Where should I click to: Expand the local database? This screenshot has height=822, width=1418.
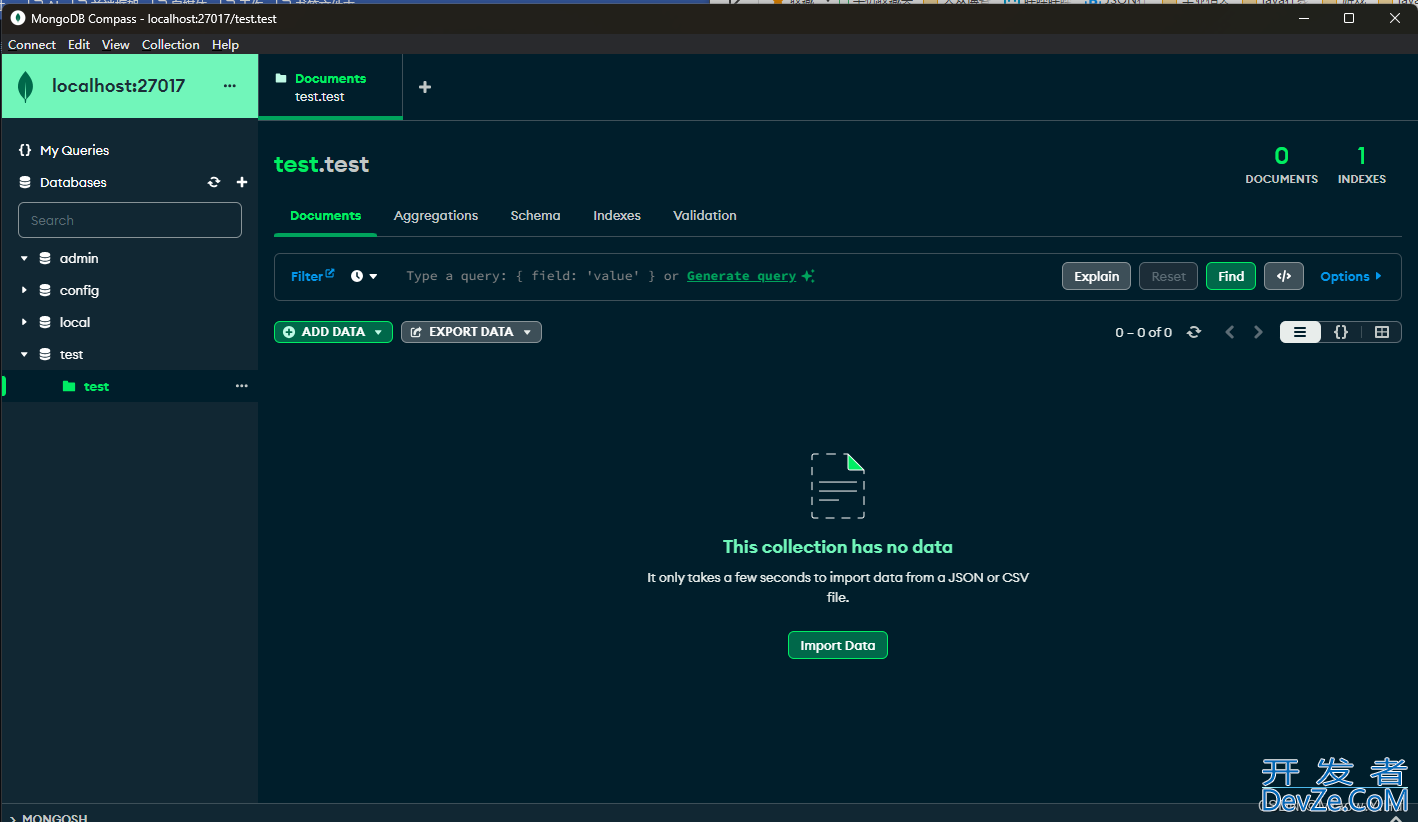[24, 322]
